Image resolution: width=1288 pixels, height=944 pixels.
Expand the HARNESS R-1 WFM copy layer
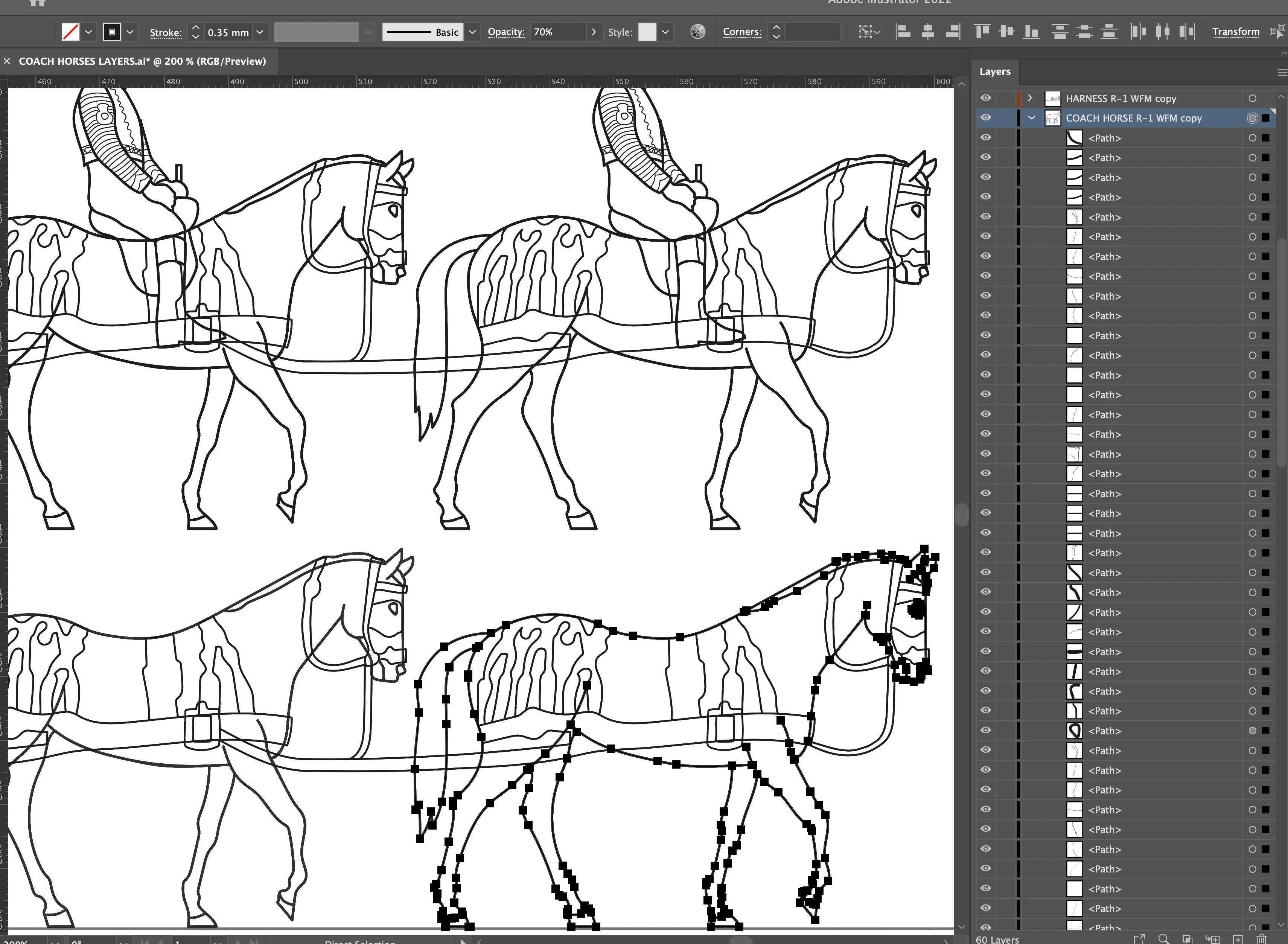1030,98
